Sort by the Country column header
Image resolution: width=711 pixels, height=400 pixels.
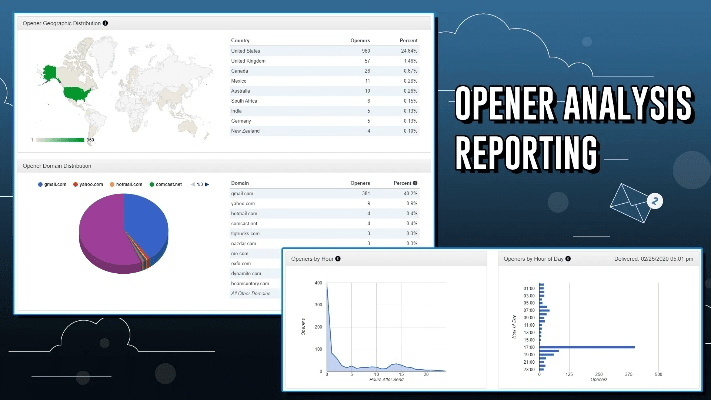click(x=240, y=40)
